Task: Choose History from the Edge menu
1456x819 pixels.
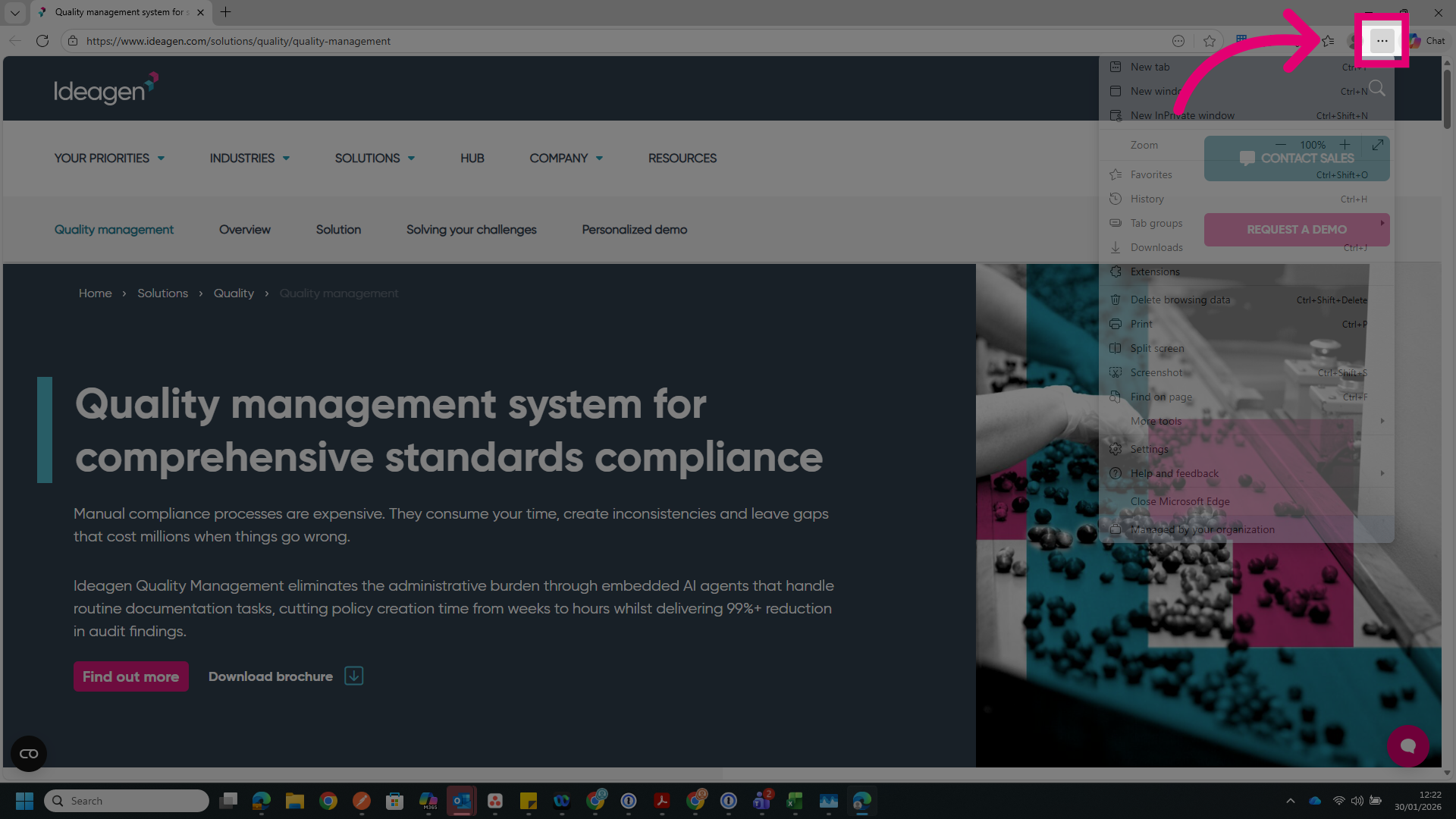Action: [x=1246, y=199]
